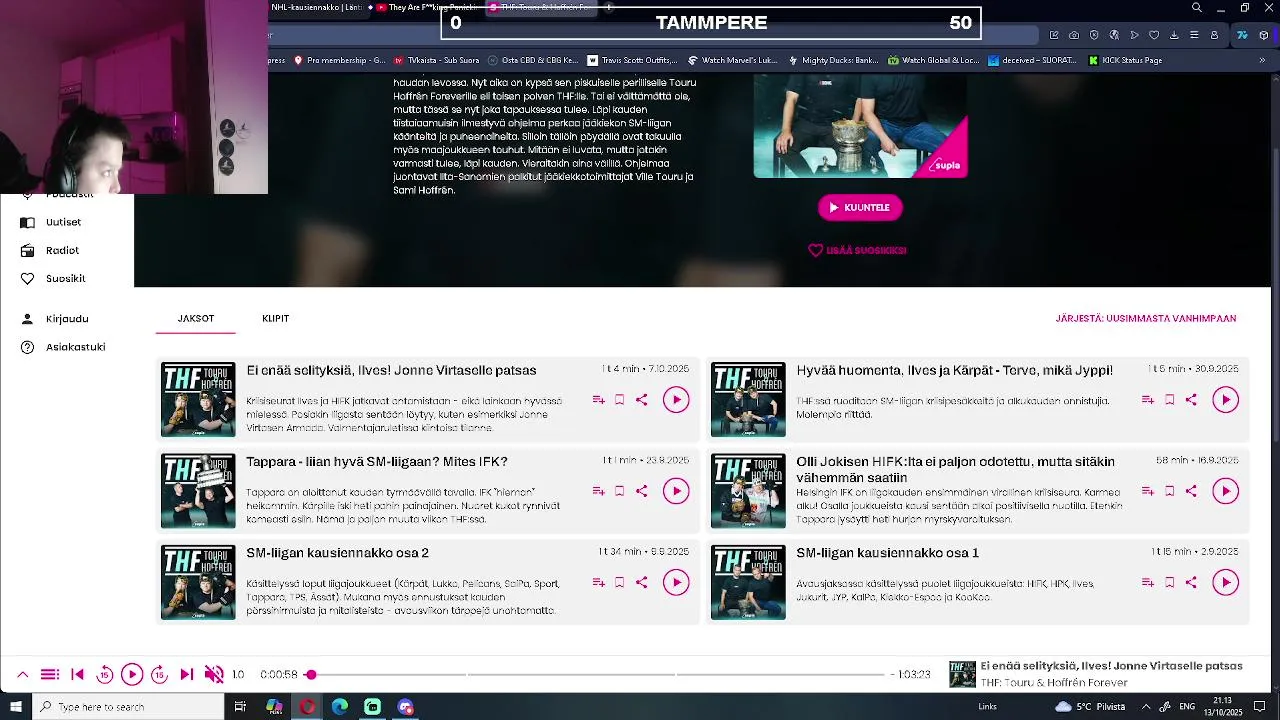Seek on the episode progress slider
The height and width of the screenshot is (720, 1280).
tap(594, 675)
